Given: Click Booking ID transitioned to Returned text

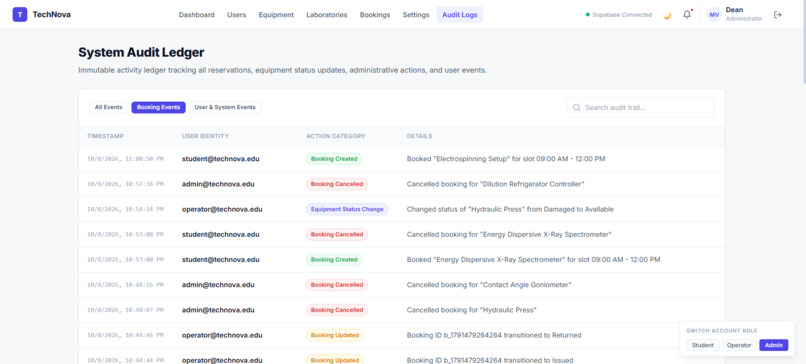Looking at the screenshot, I should (494, 335).
